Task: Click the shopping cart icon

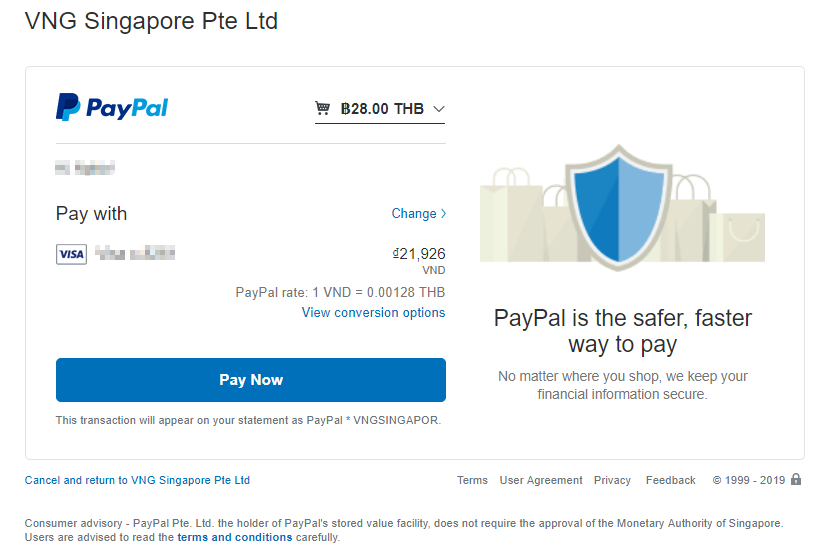Action: [323, 108]
